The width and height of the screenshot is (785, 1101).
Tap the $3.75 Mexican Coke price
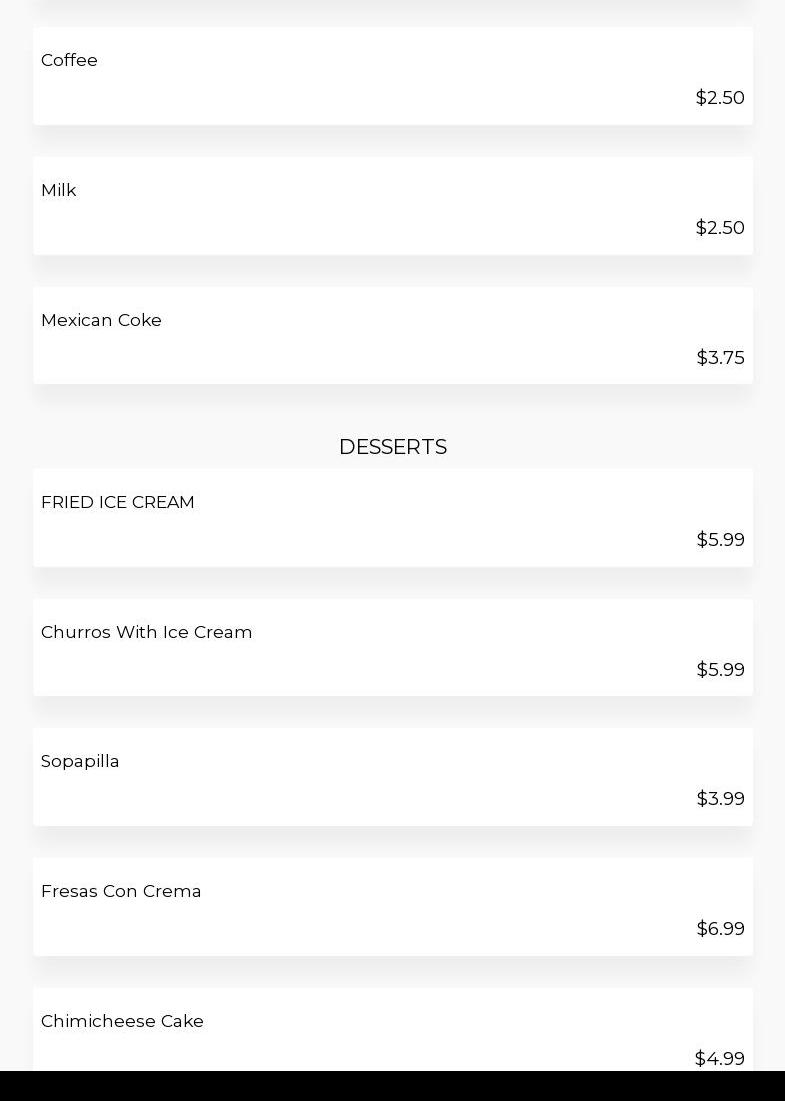[720, 358]
